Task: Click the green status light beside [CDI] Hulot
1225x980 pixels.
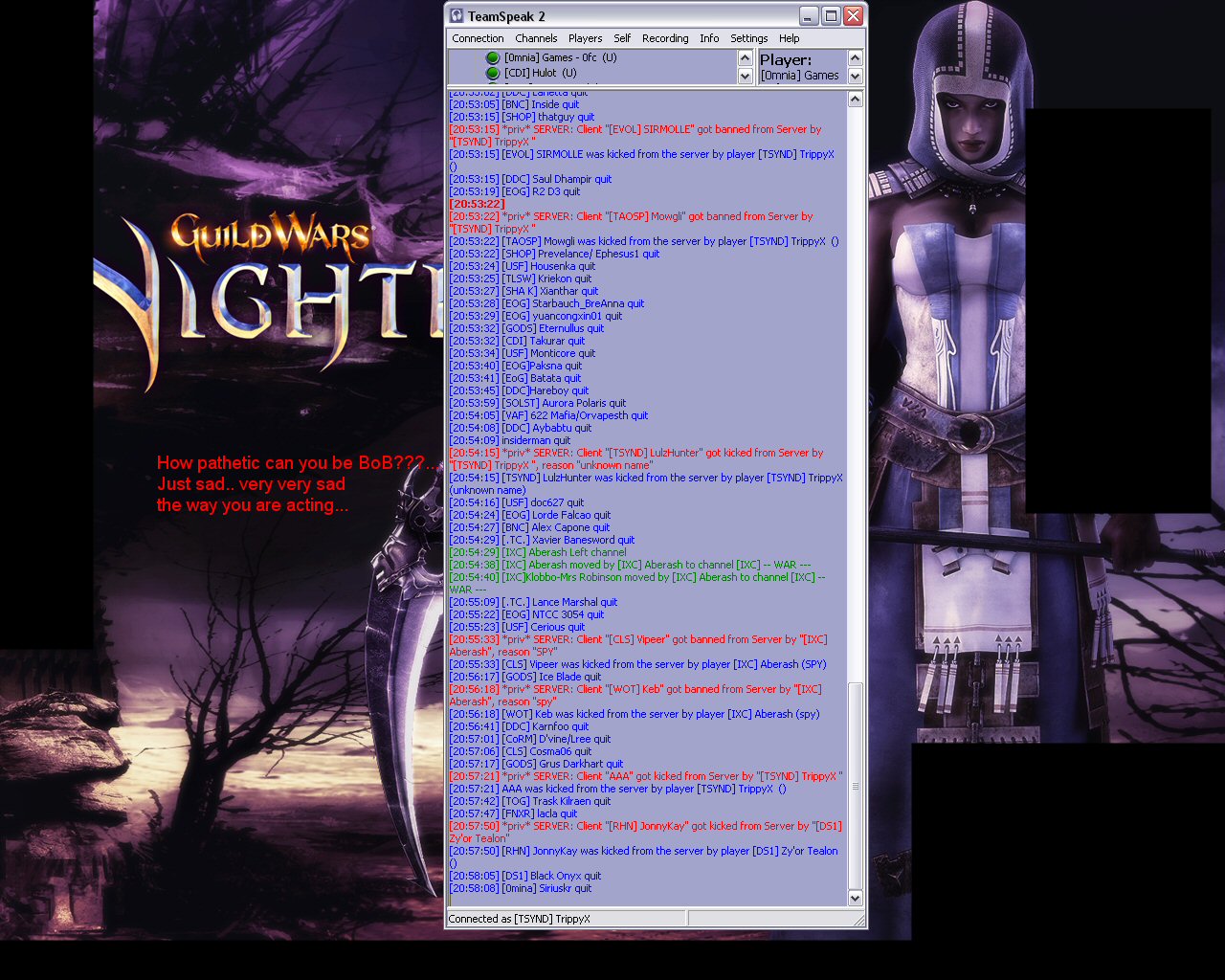Action: click(493, 73)
